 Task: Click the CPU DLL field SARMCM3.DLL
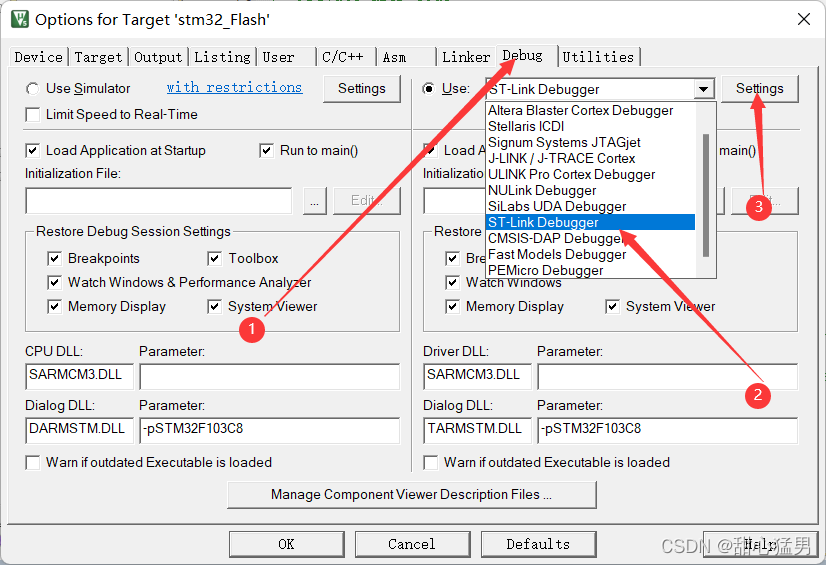[79, 376]
